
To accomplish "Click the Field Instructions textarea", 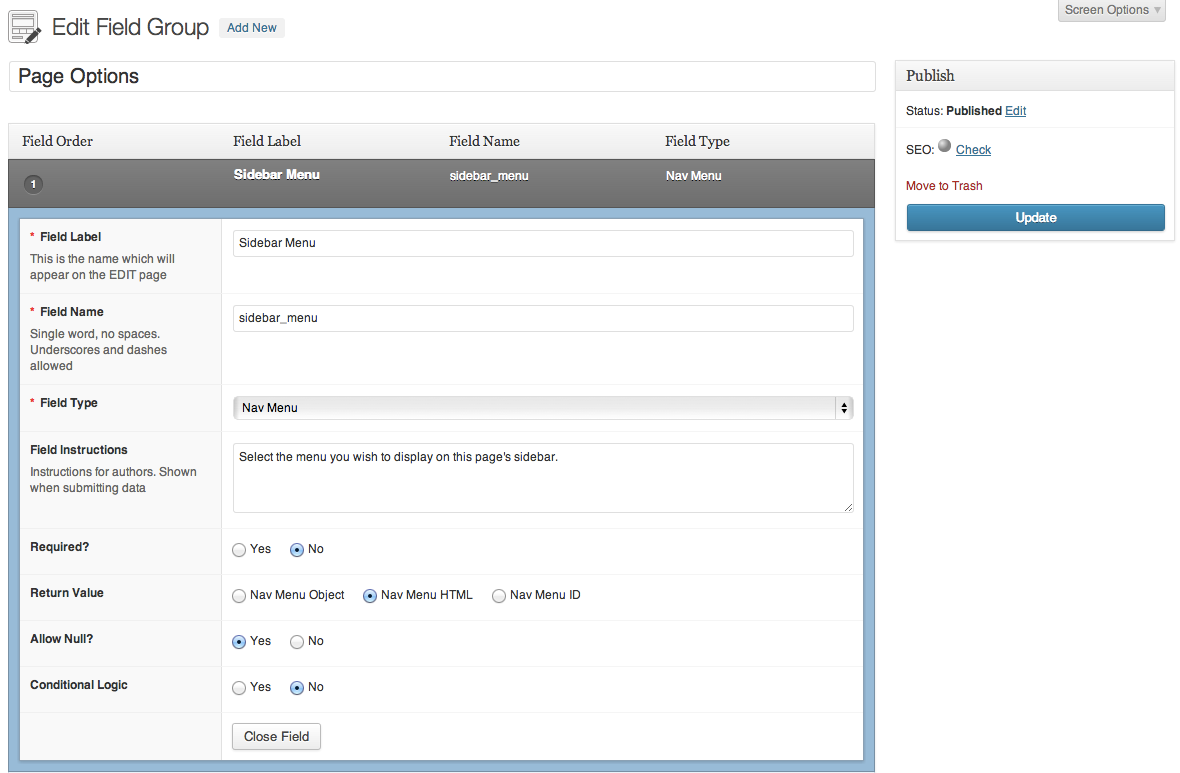I will [543, 478].
